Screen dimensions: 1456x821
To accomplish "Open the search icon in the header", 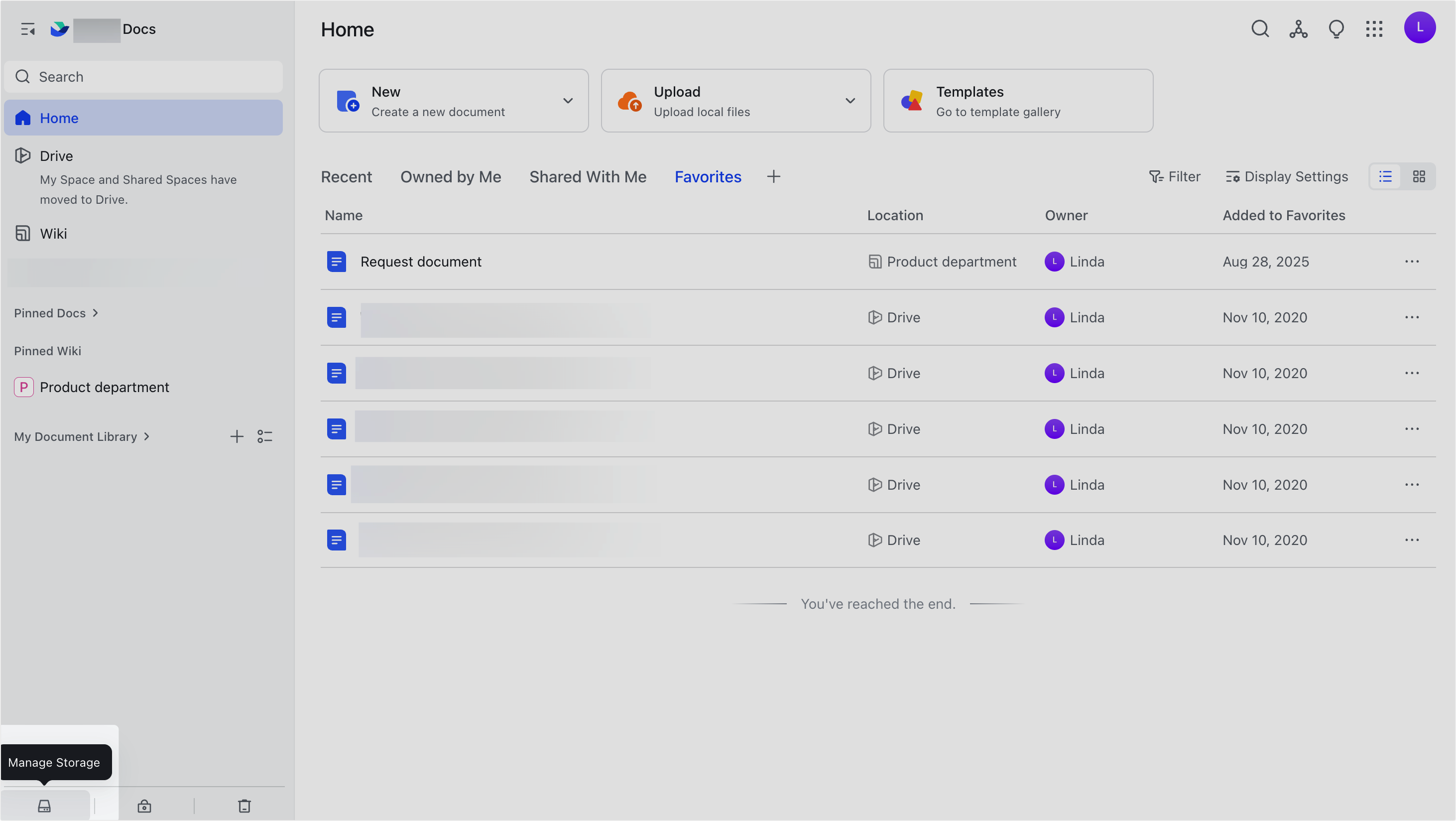I will coord(1260,28).
